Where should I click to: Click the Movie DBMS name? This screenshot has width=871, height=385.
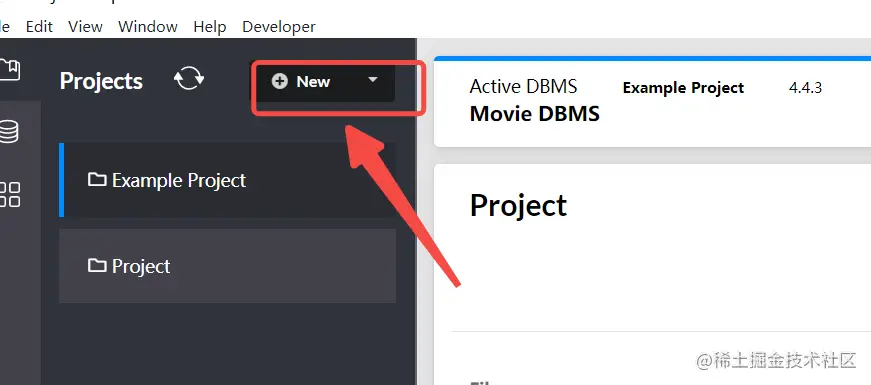click(x=534, y=114)
